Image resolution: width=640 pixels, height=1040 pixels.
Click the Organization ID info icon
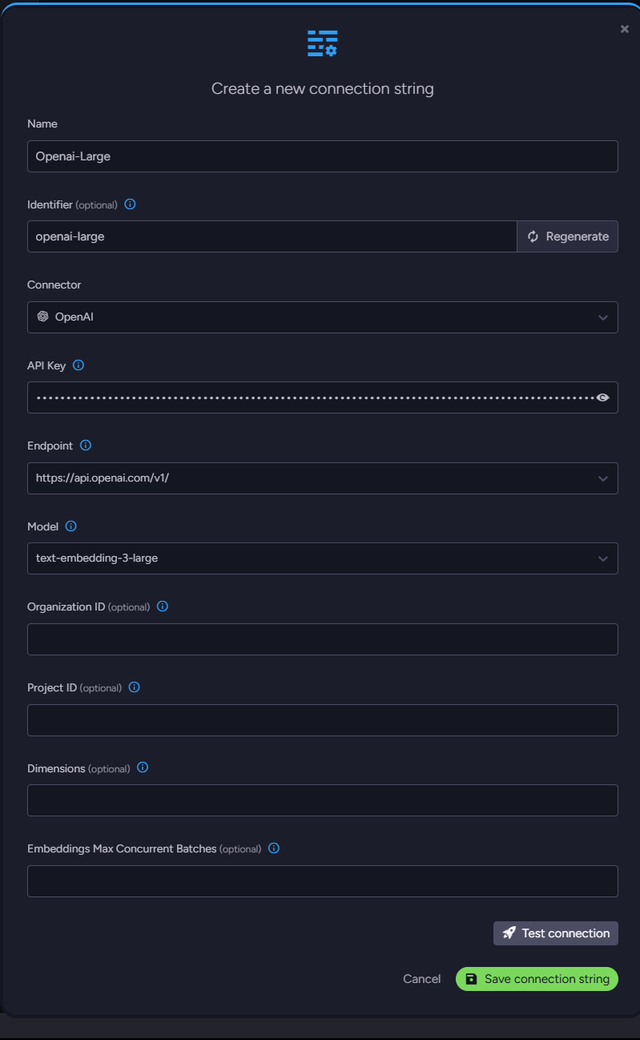tap(163, 606)
